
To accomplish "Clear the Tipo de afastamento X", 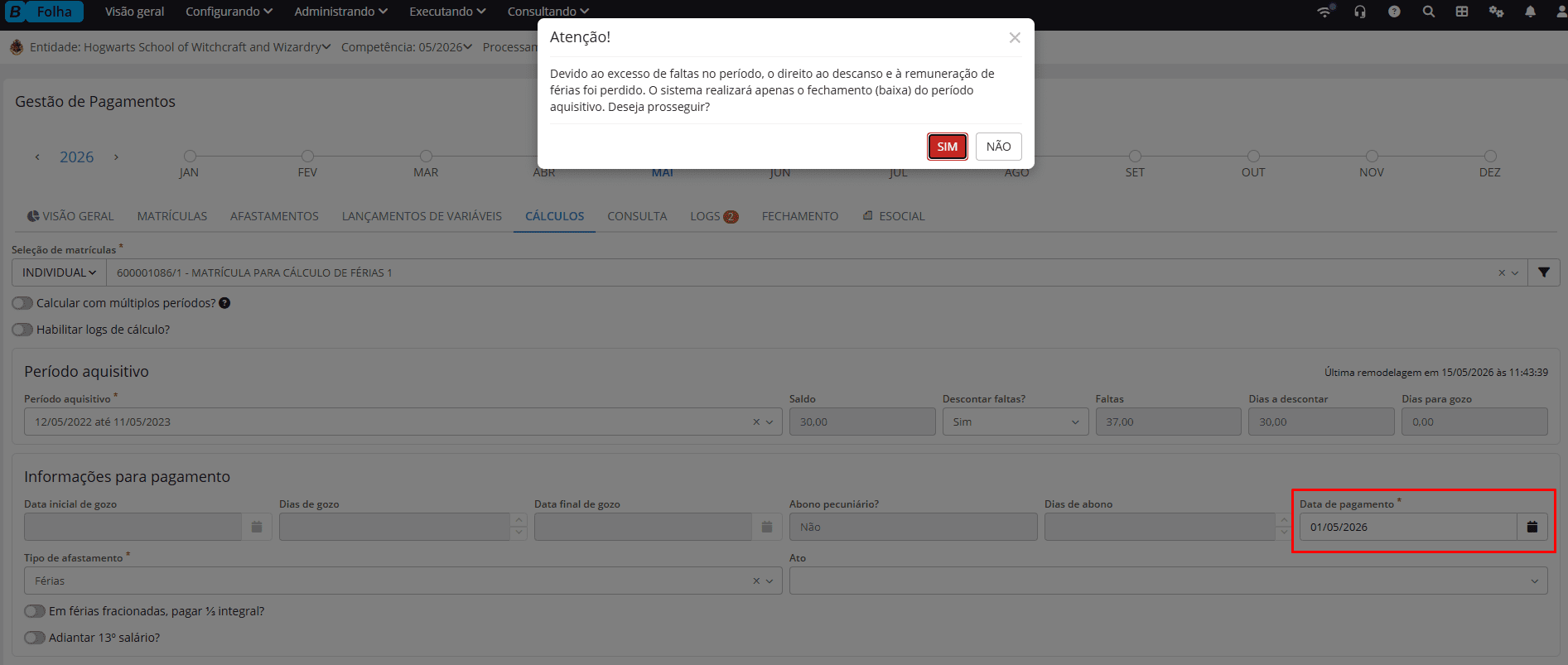I will click(x=756, y=581).
